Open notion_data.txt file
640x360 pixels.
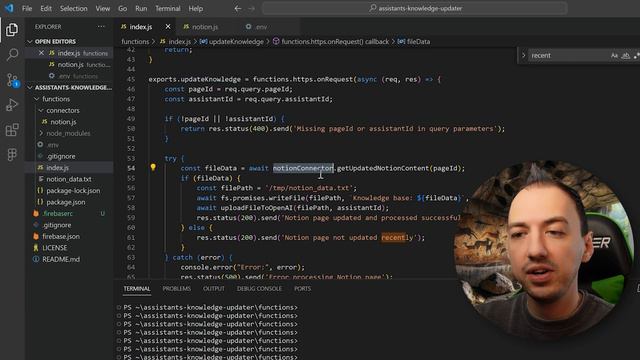click(x=69, y=179)
